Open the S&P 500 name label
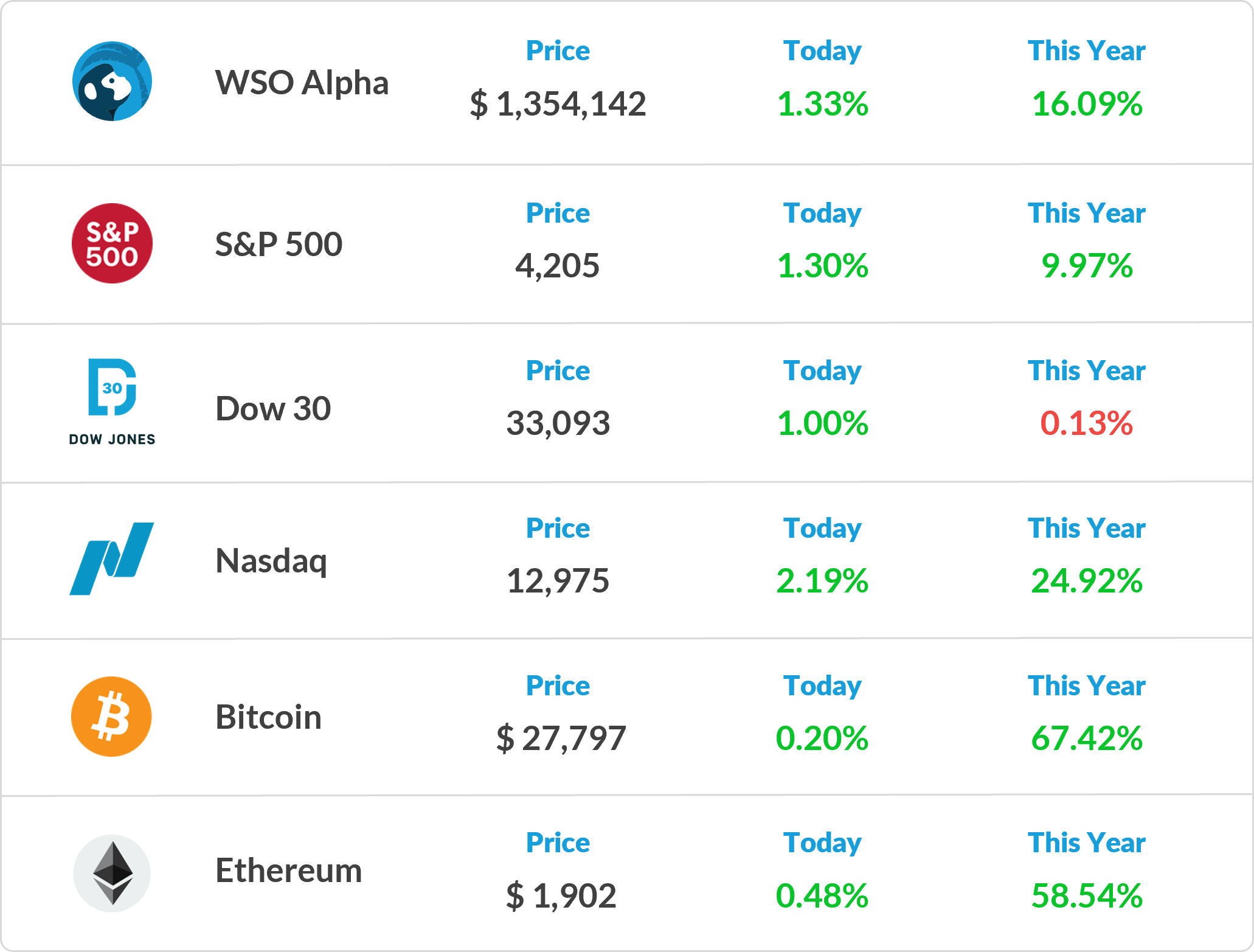The height and width of the screenshot is (952, 1254). tap(279, 244)
